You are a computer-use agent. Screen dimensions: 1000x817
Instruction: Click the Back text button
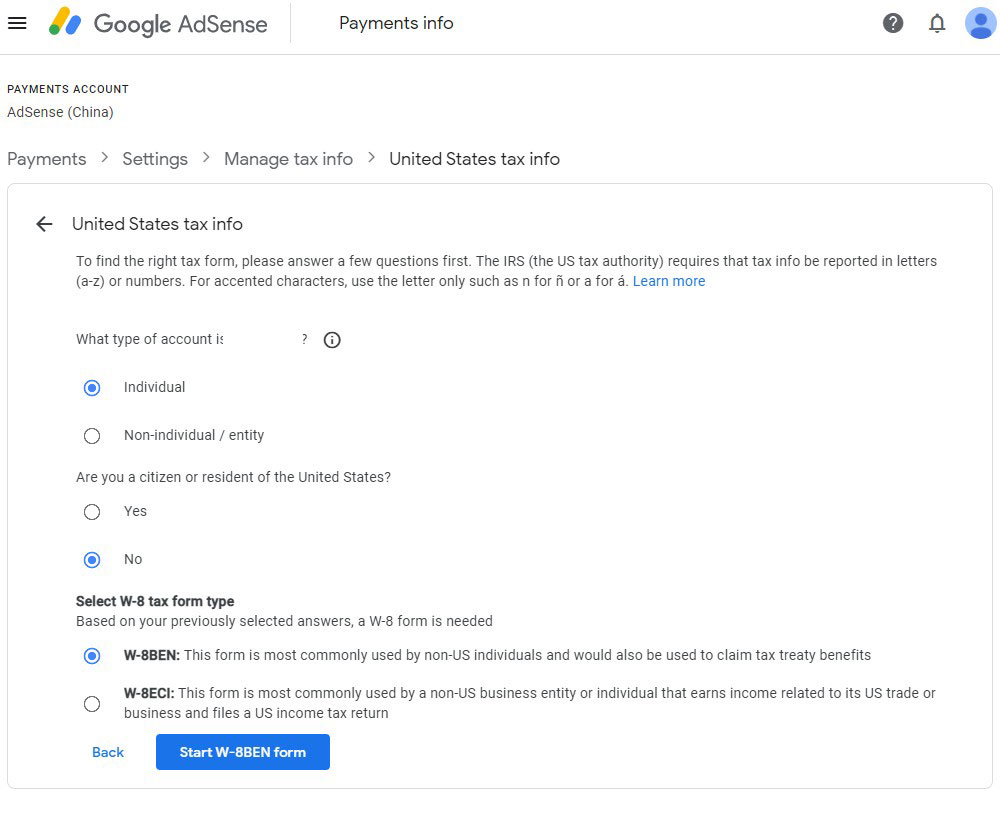(108, 752)
